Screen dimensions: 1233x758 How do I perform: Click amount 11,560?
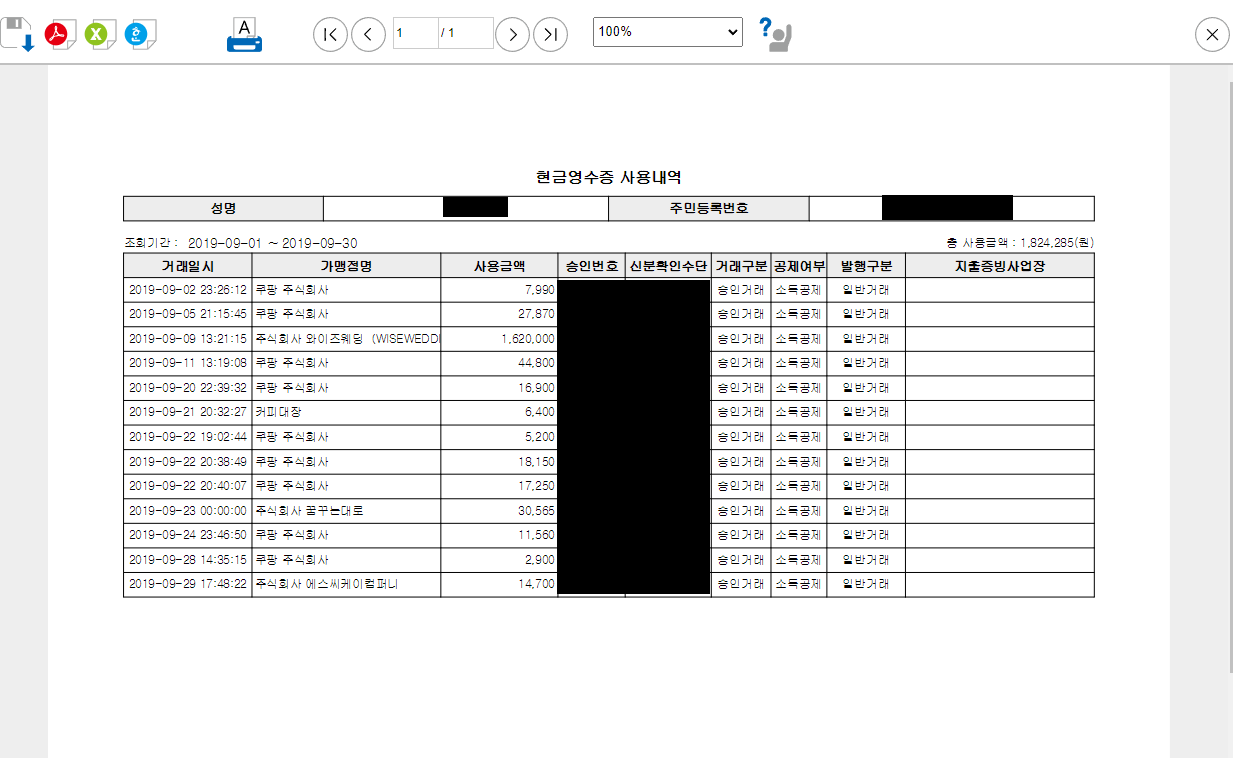point(536,535)
